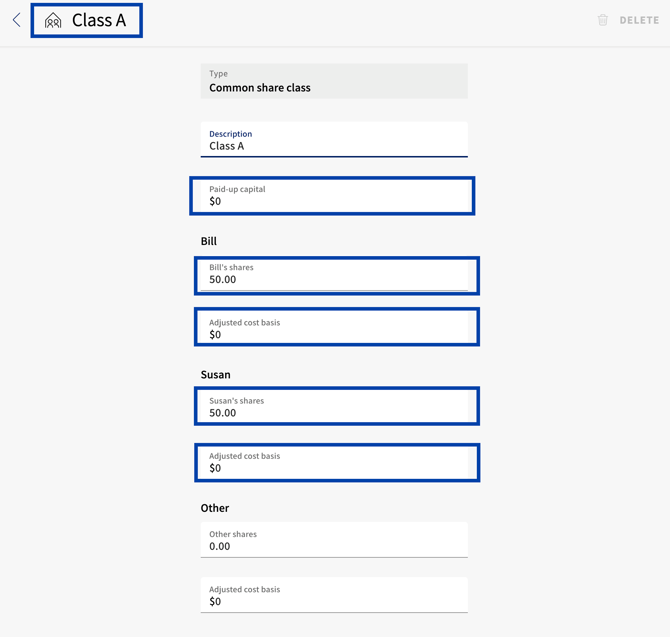
Task: Click Adjusted cost basis under Bill
Action: tap(334, 329)
